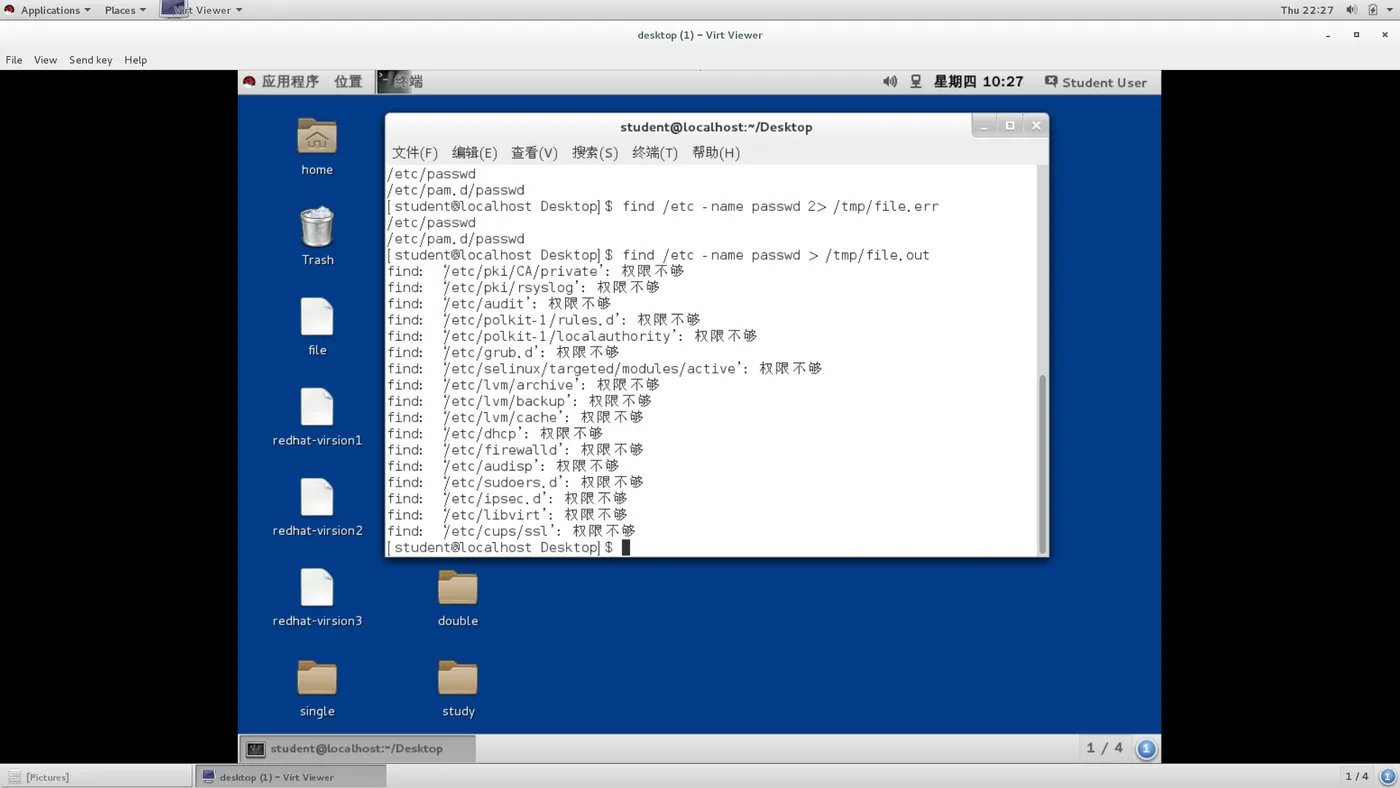Click the /etc/audisp error line
The image size is (1400, 788).
pyautogui.click(x=503, y=466)
